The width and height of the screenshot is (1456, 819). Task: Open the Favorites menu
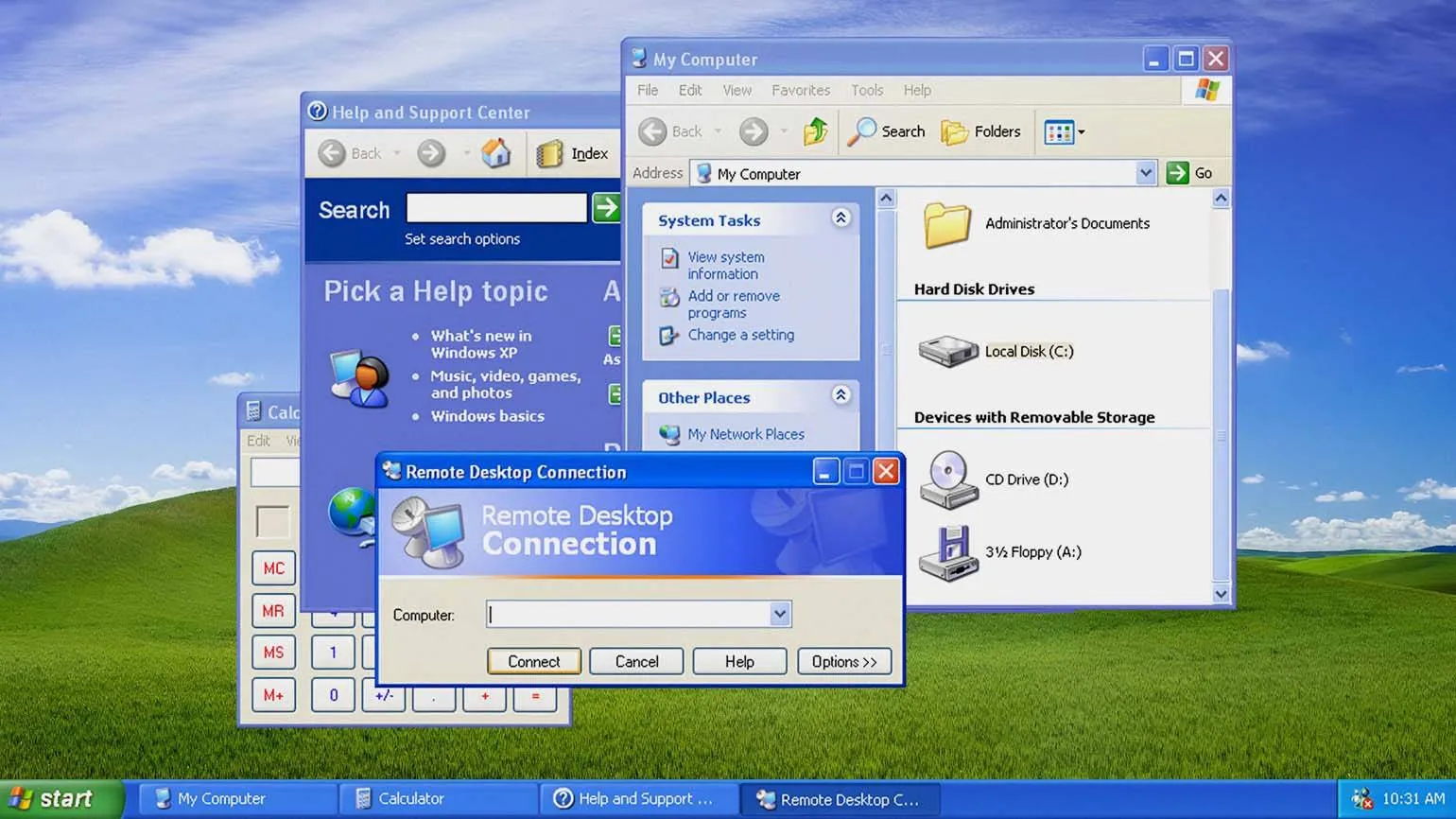point(800,90)
